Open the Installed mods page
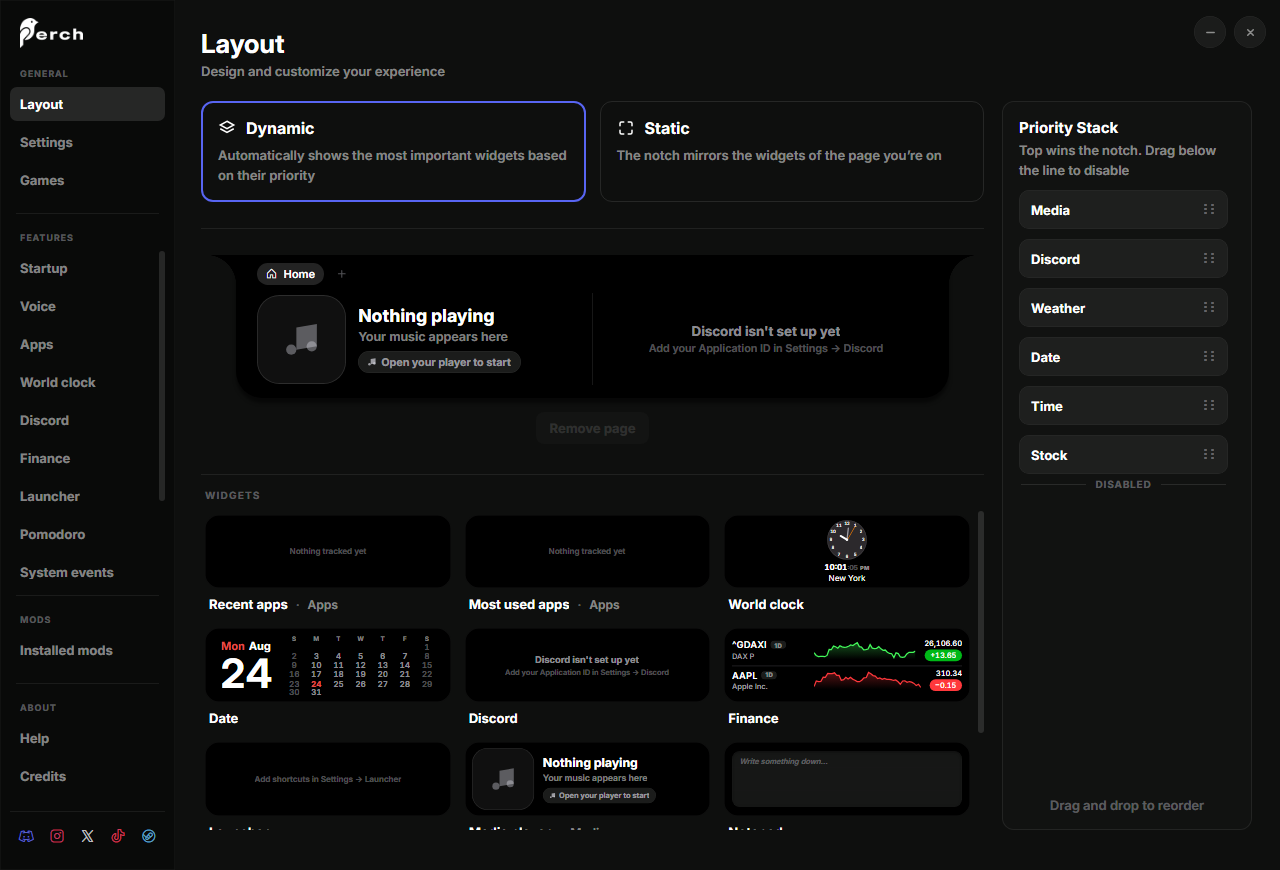 coord(87,650)
